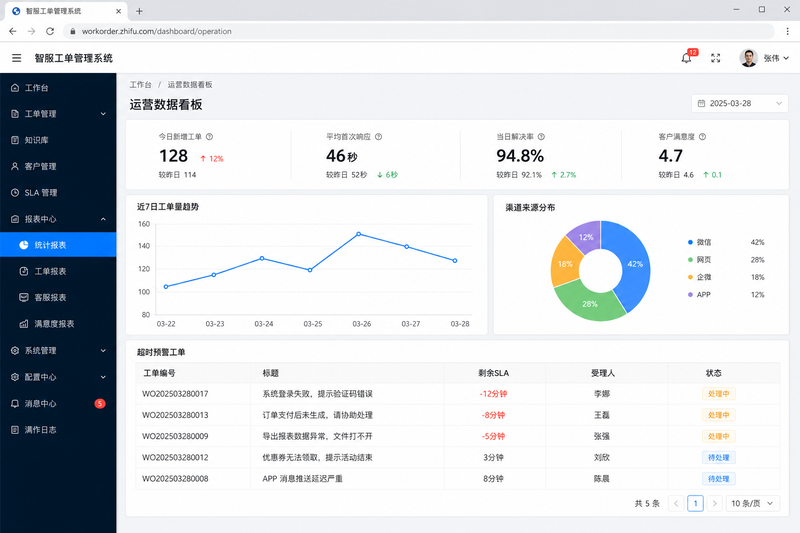Expand the 系统管理 sidebar menu
Viewport: 800px width, 533px height.
pyautogui.click(x=58, y=350)
